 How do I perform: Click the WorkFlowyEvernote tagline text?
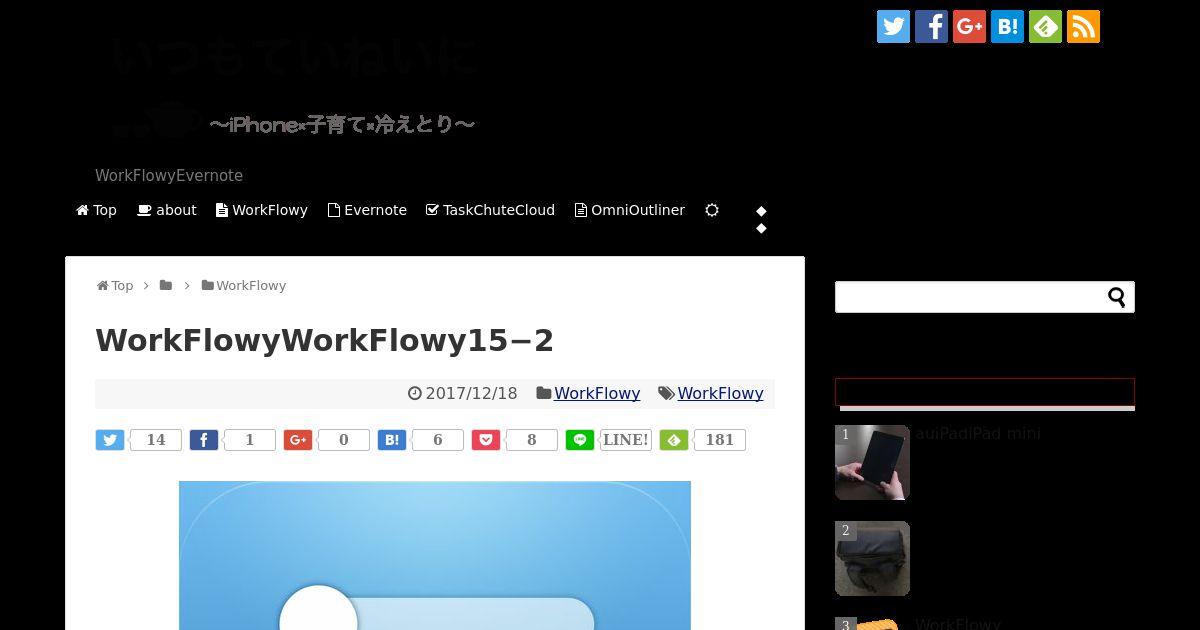(169, 175)
